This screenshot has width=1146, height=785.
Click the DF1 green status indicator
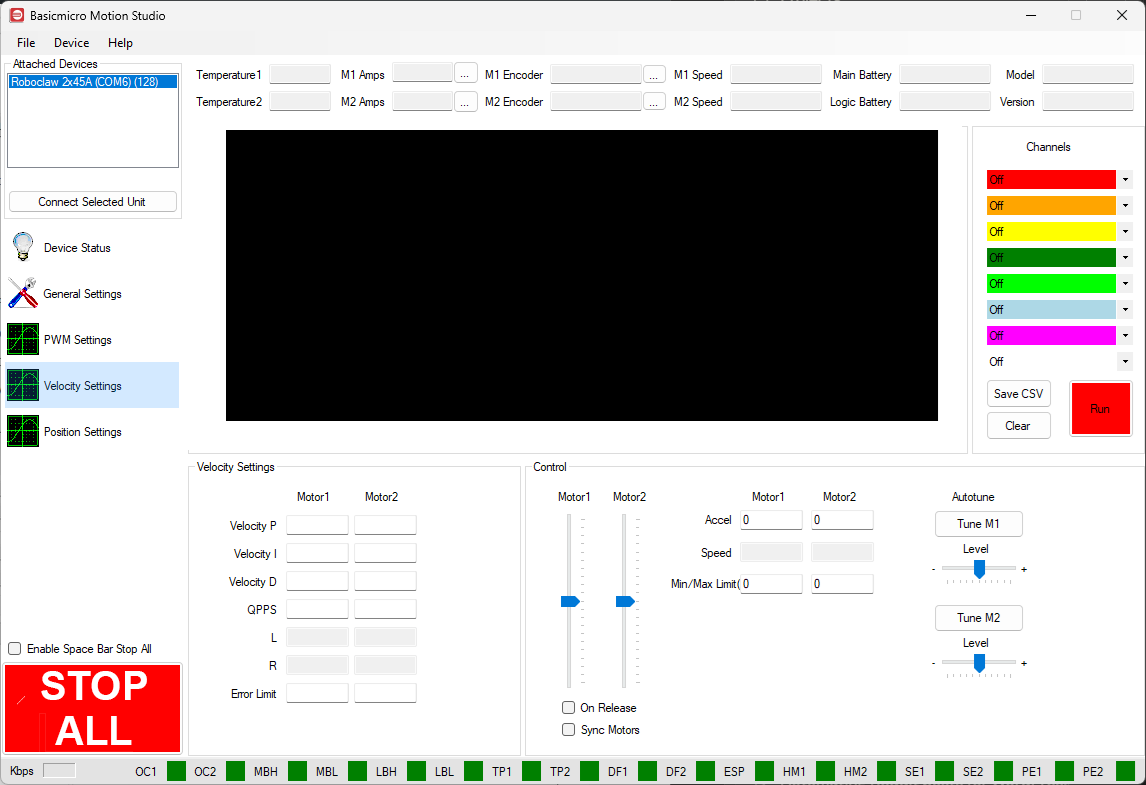[647, 771]
